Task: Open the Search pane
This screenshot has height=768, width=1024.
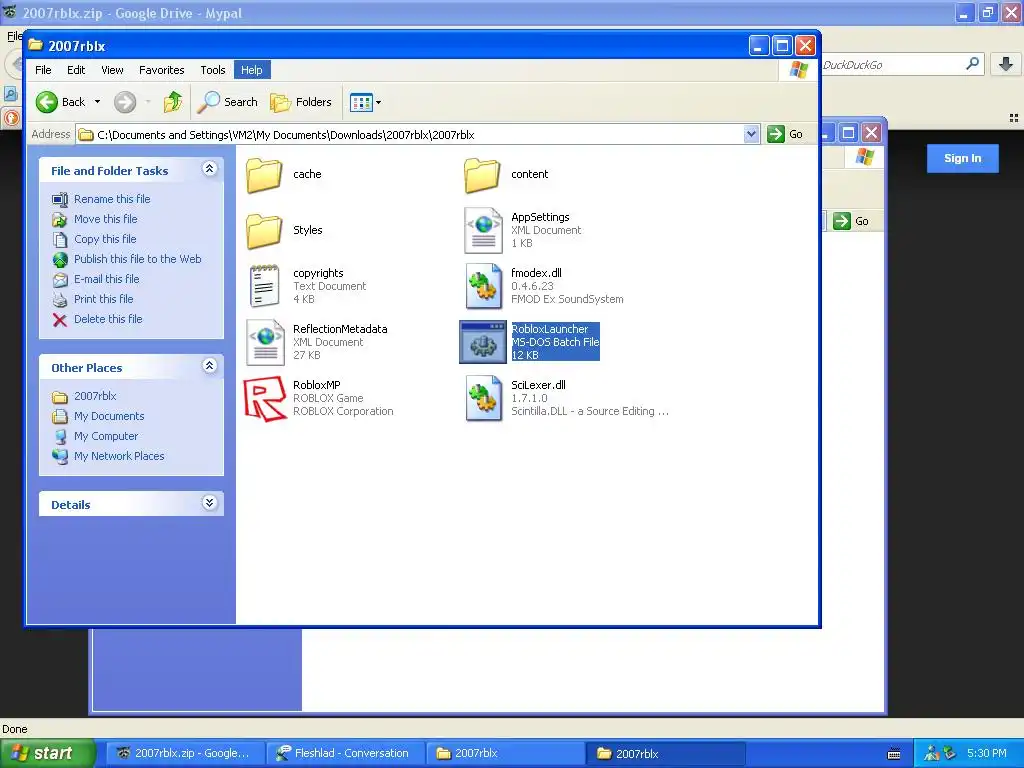Action: point(228,102)
